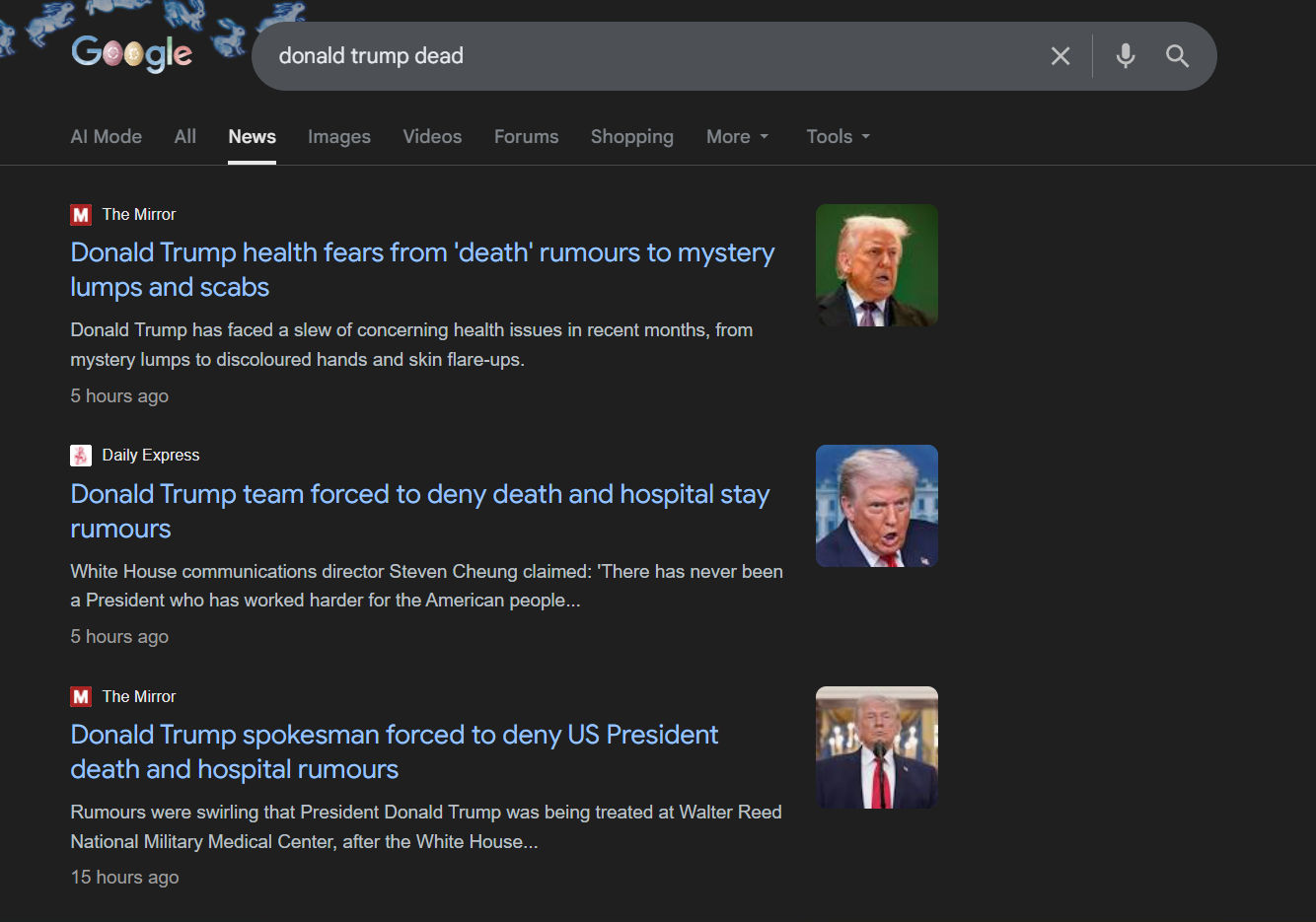Click the Google logo

point(132,53)
